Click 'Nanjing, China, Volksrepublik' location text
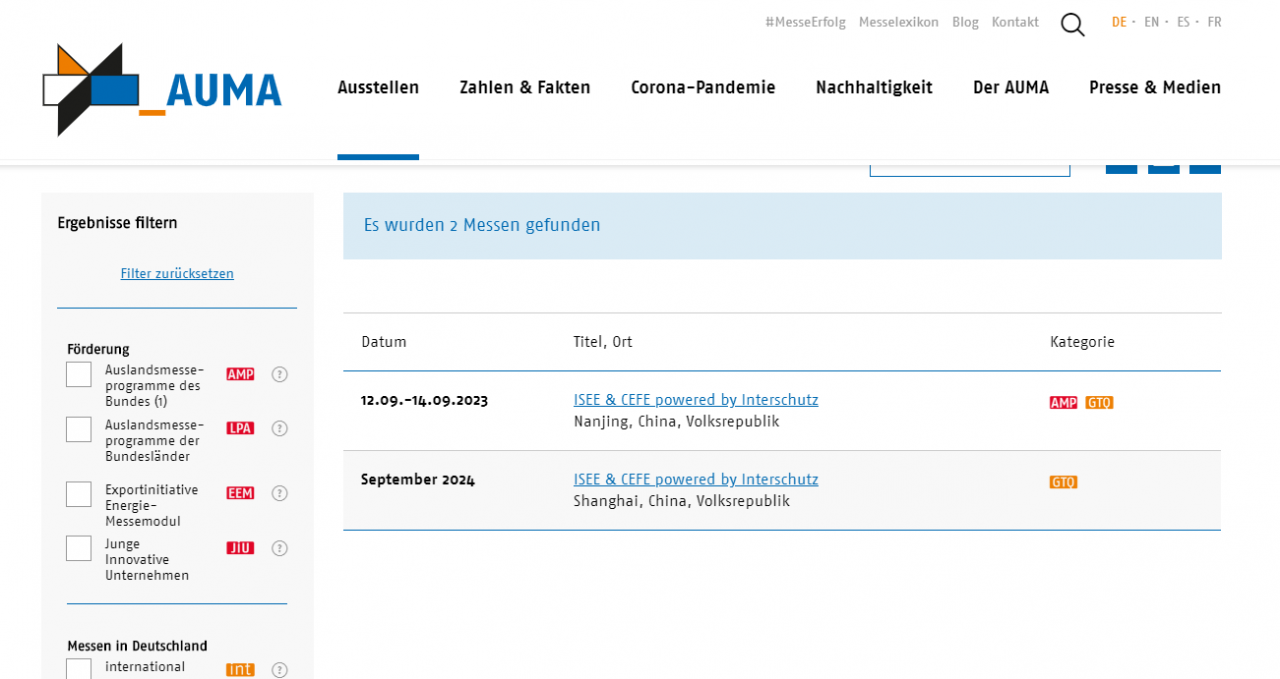 [x=677, y=422]
